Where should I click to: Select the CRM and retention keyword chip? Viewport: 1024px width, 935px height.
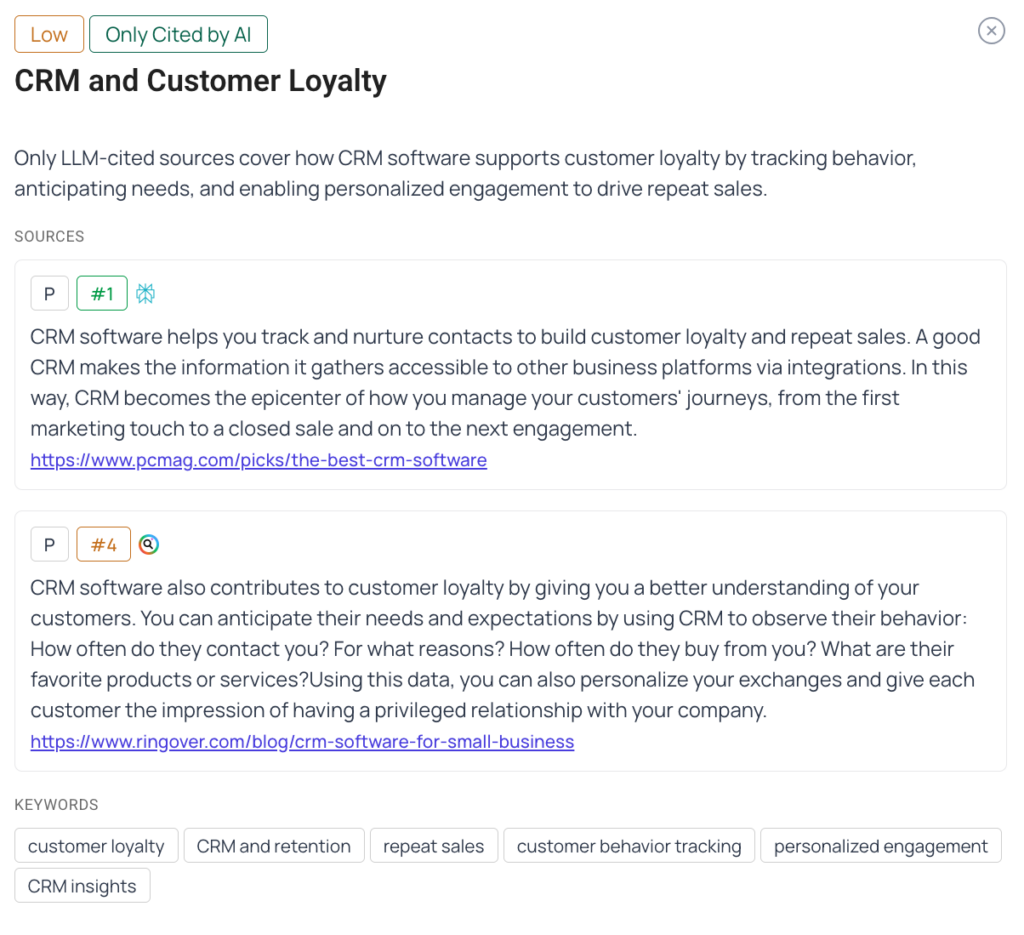(273, 846)
